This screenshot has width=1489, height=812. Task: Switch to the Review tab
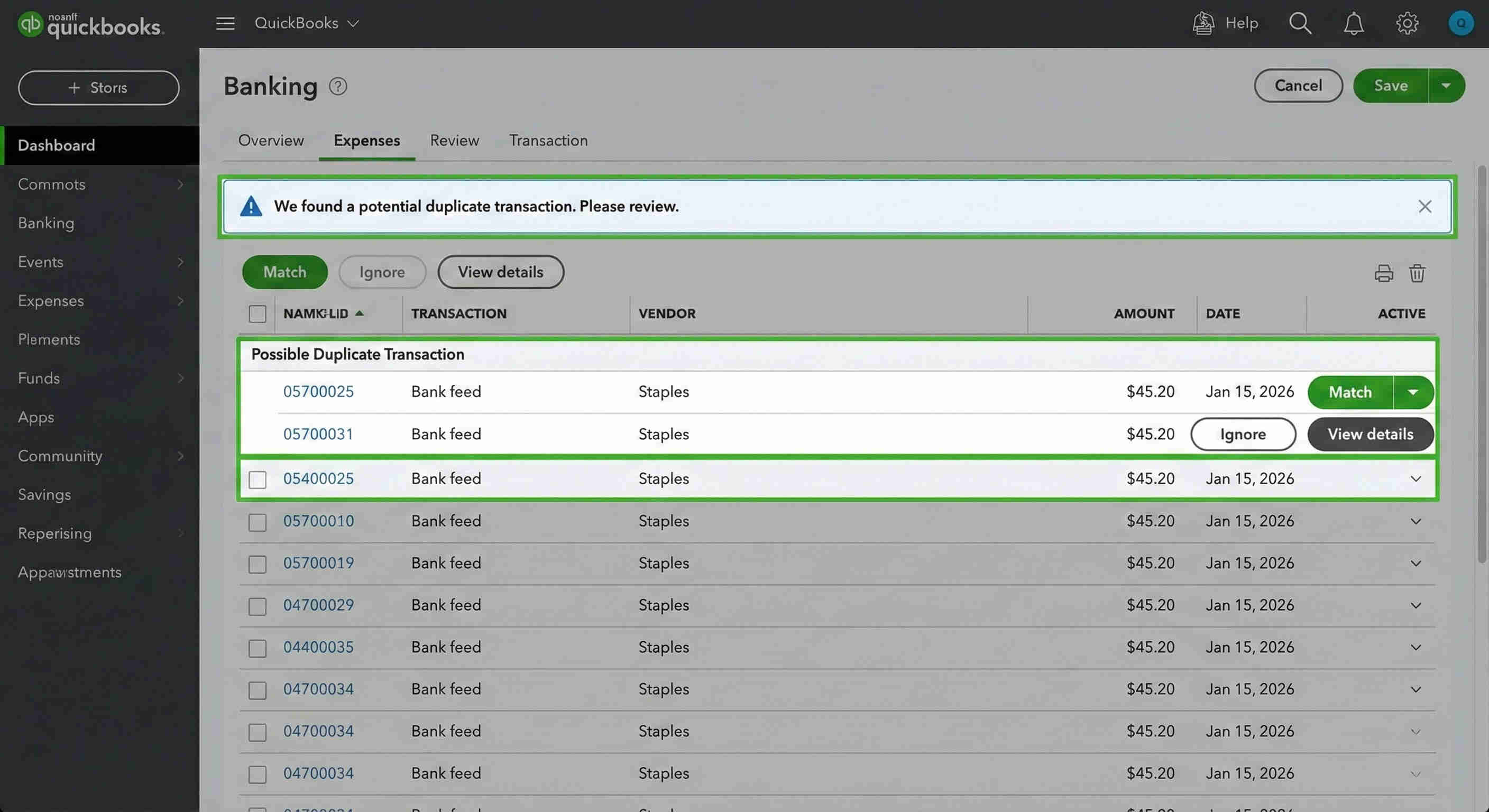pyautogui.click(x=454, y=141)
